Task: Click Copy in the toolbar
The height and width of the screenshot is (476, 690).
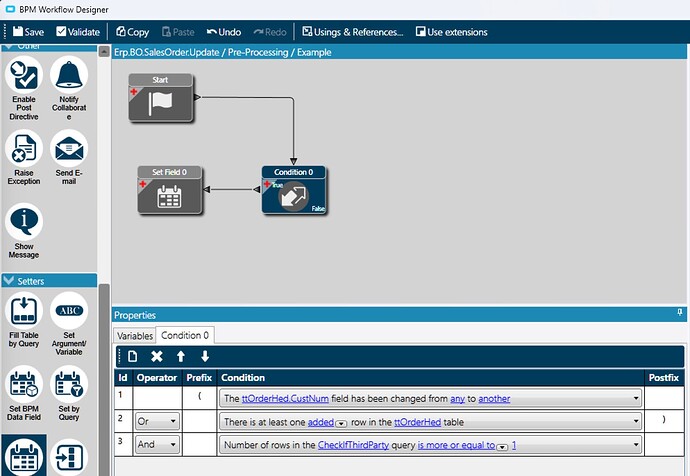Action: click(x=132, y=32)
